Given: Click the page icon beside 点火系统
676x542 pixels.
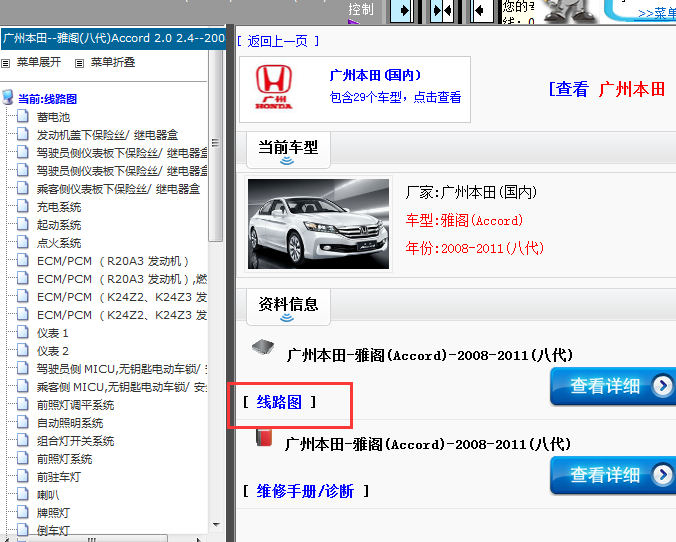Looking at the screenshot, I should click(x=23, y=242).
